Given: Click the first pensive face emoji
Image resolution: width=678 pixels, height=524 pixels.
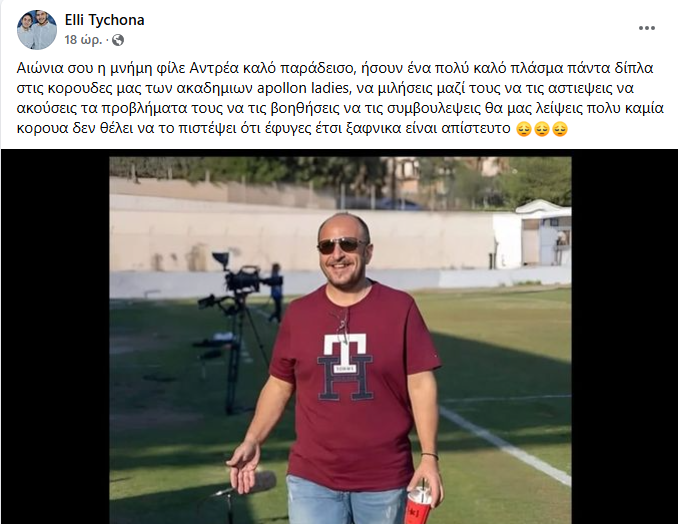Looking at the screenshot, I should pyautogui.click(x=524, y=129).
